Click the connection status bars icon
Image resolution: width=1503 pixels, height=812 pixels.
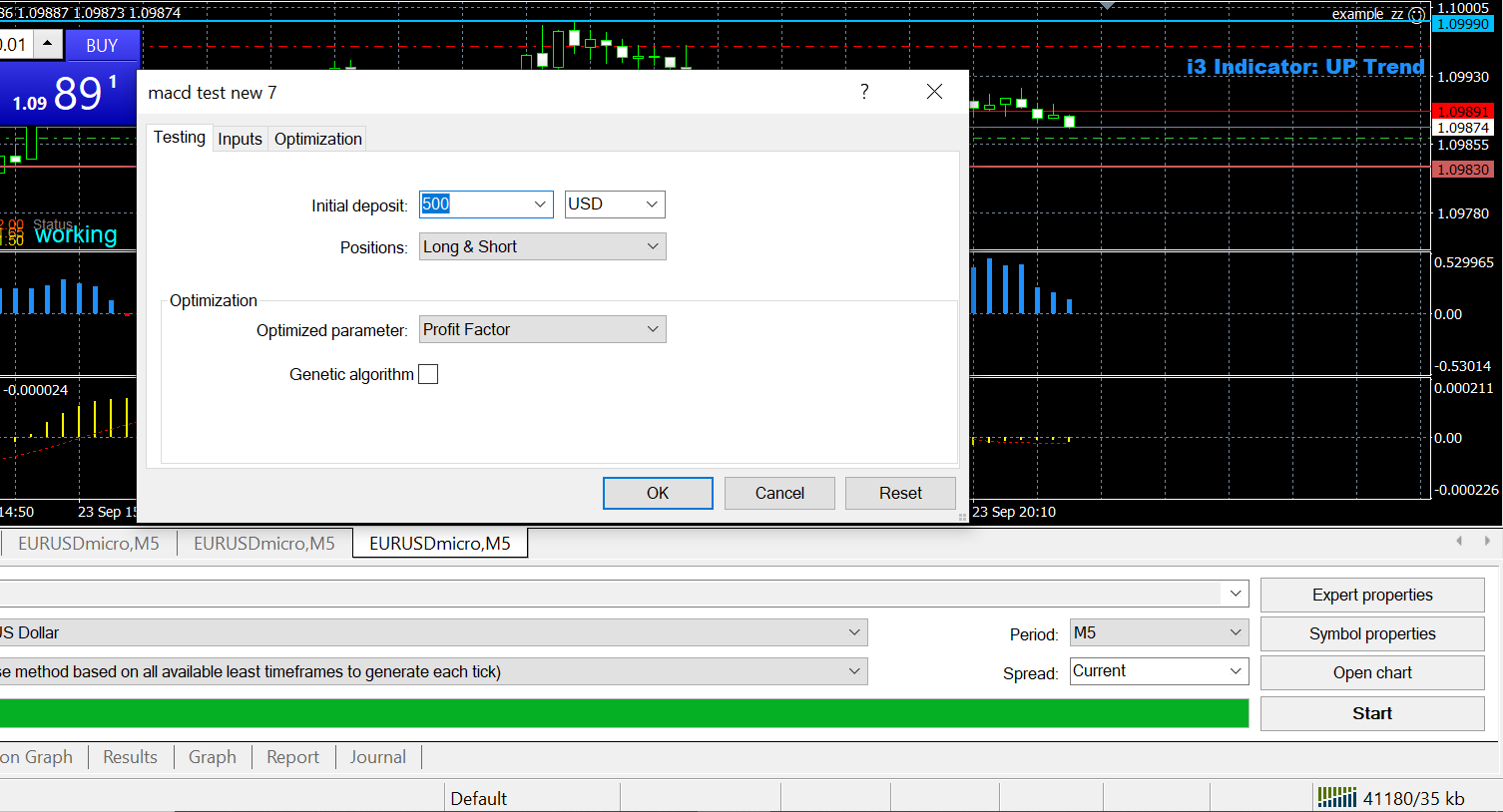pyautogui.click(x=1336, y=797)
